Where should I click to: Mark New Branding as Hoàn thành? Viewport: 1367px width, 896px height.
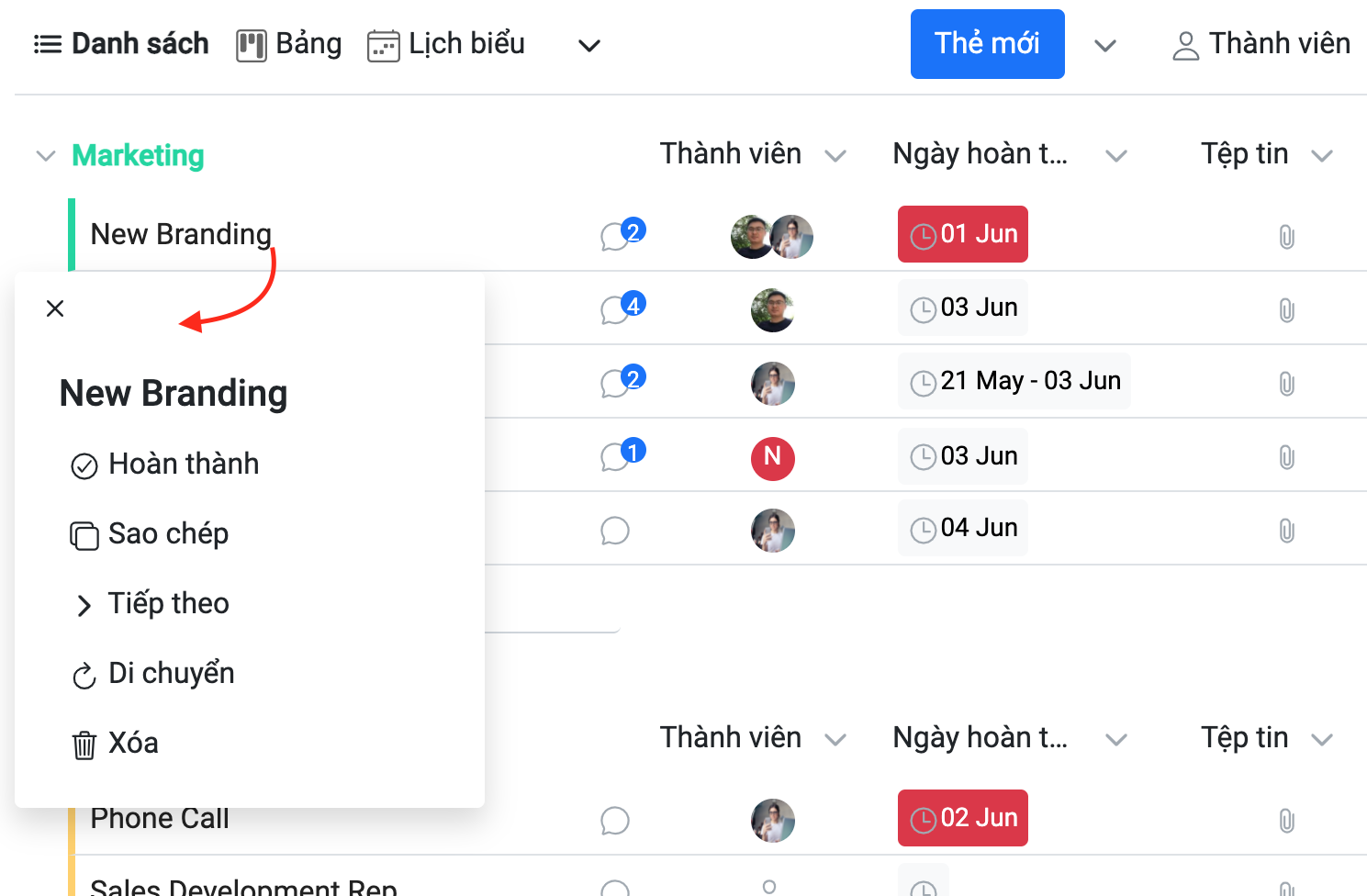165,465
